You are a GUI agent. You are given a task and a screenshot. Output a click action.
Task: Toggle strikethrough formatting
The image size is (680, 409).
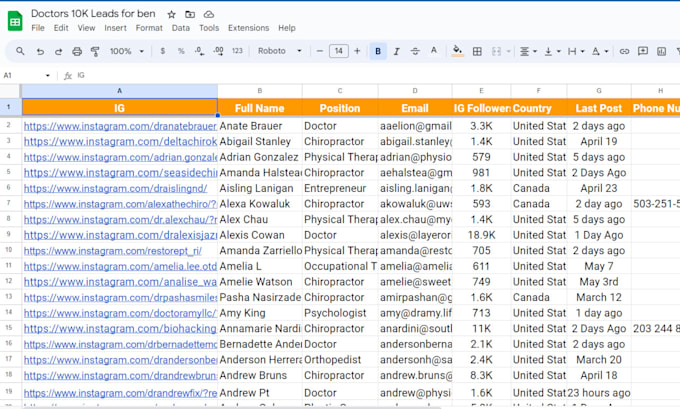click(415, 51)
